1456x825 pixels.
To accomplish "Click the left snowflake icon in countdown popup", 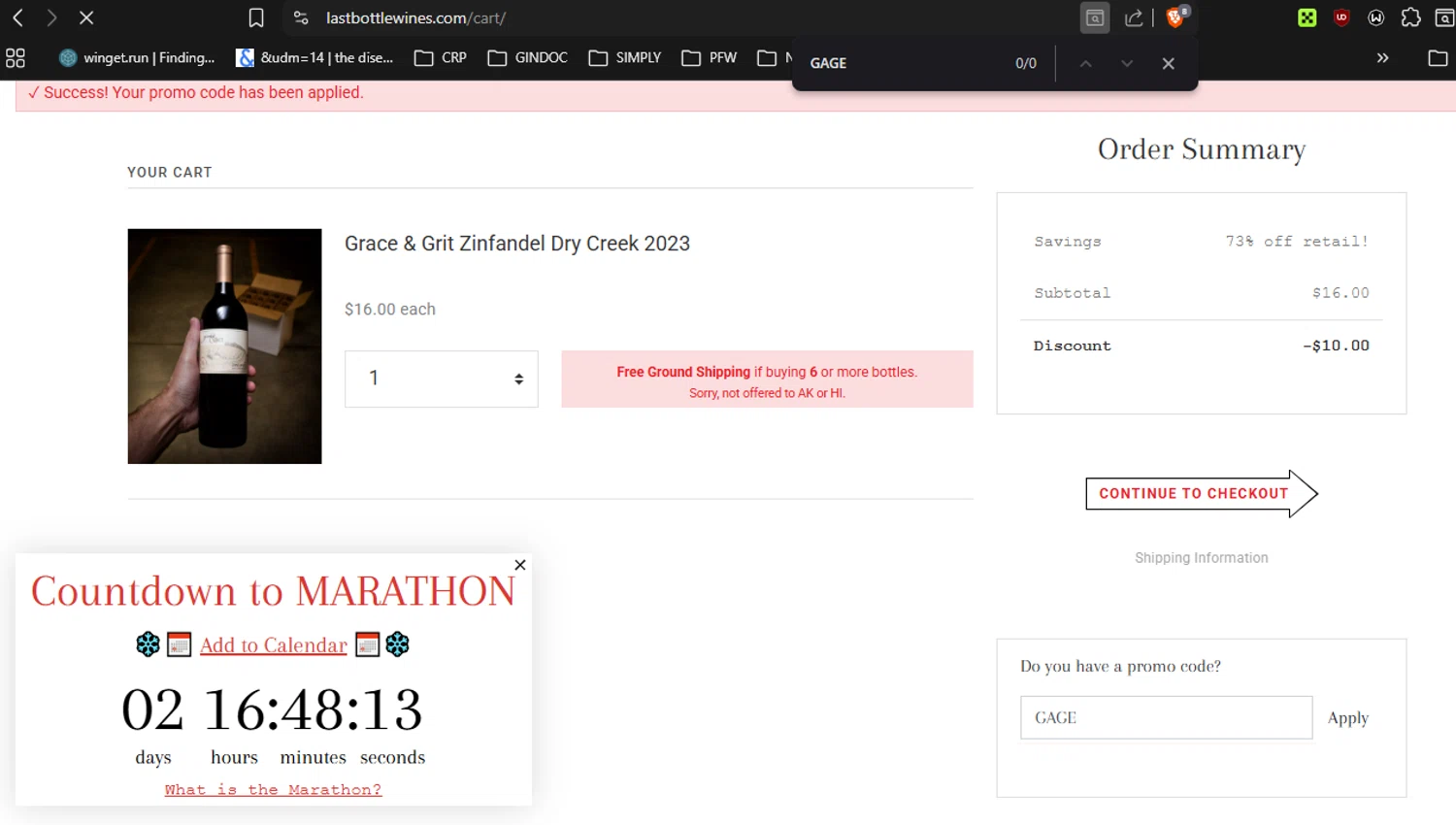I will (148, 644).
